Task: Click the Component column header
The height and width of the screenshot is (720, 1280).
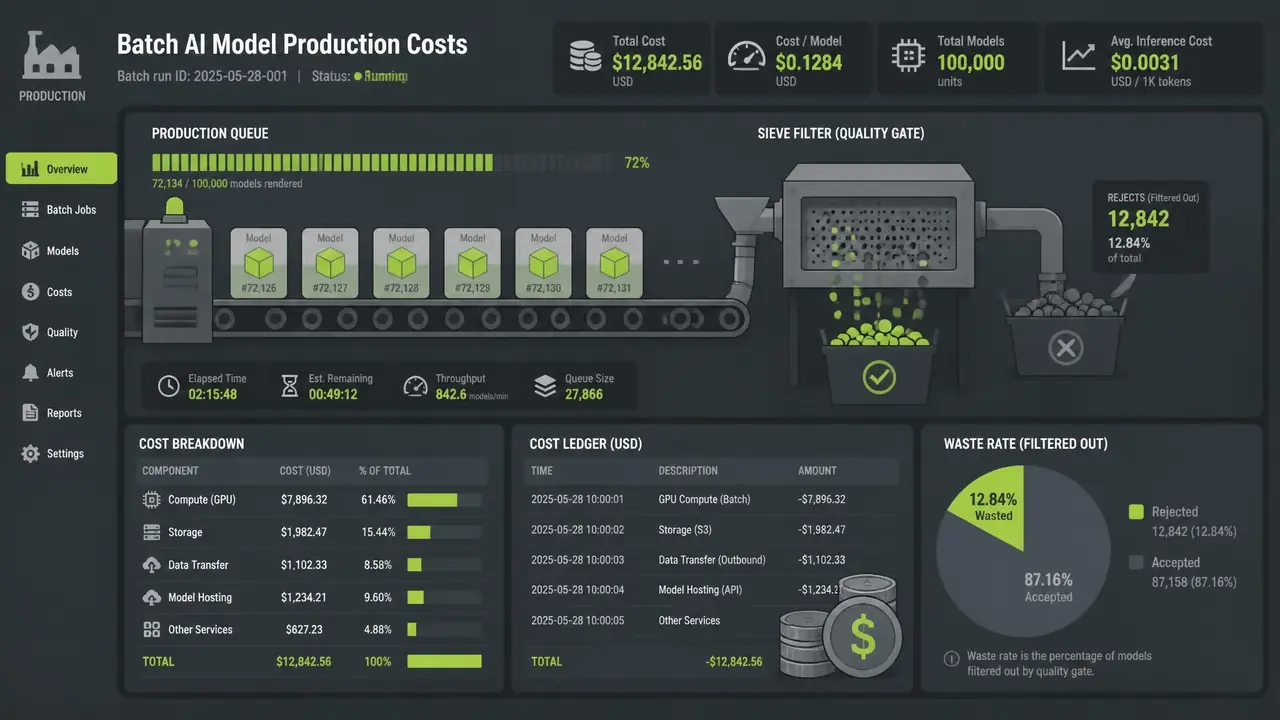Action: point(170,471)
